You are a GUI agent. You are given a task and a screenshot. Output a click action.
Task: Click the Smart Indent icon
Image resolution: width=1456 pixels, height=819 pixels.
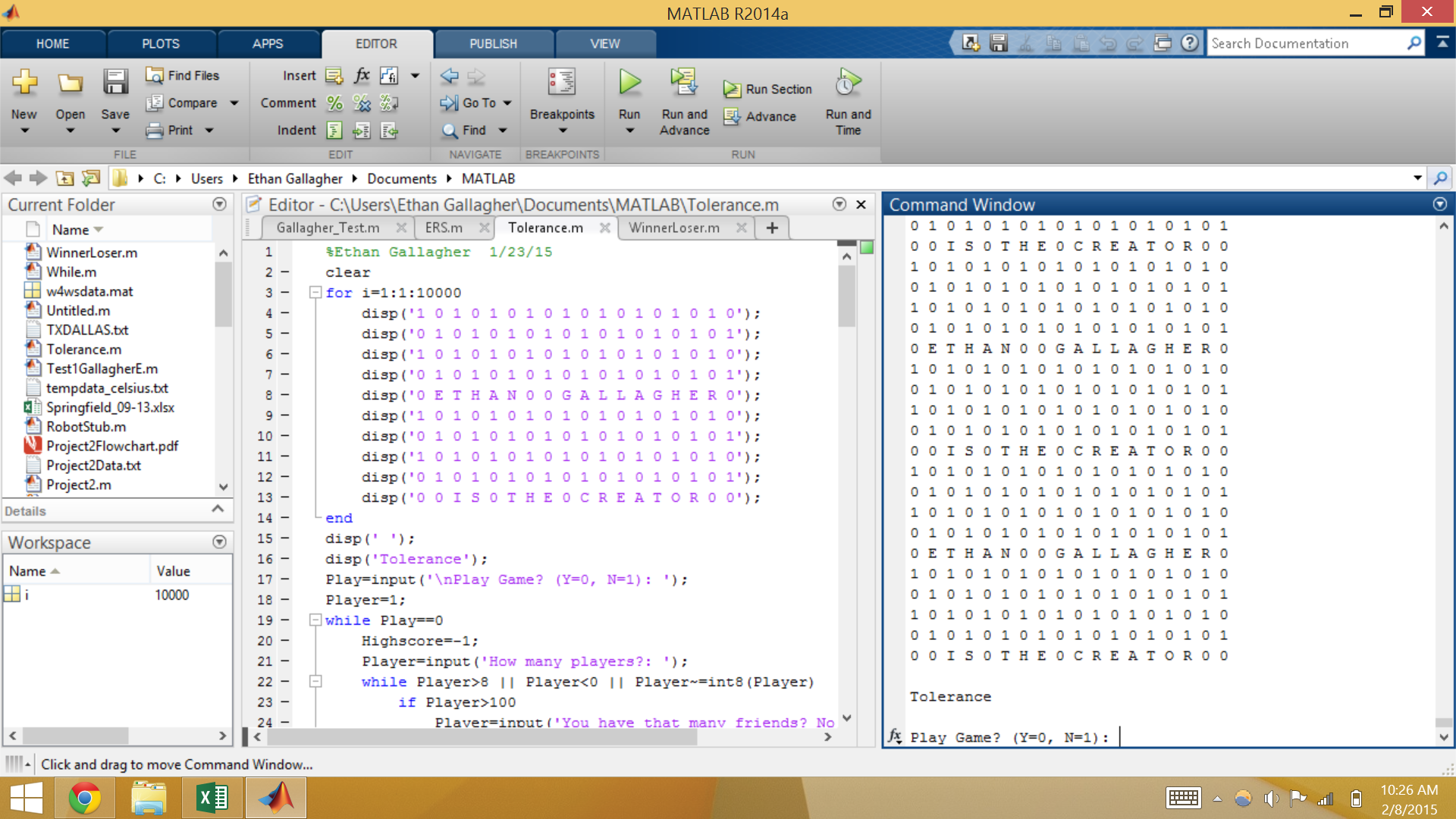click(x=334, y=130)
